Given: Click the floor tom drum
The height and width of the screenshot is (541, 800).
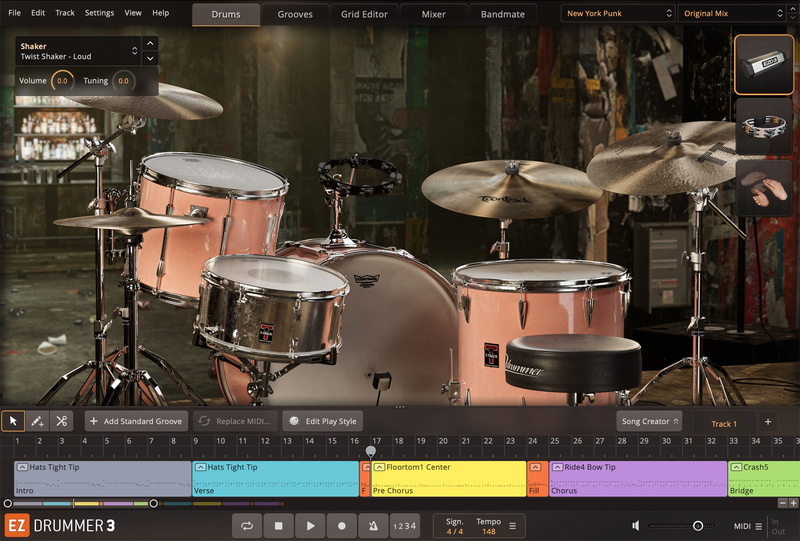Looking at the screenshot, I should click(541, 306).
